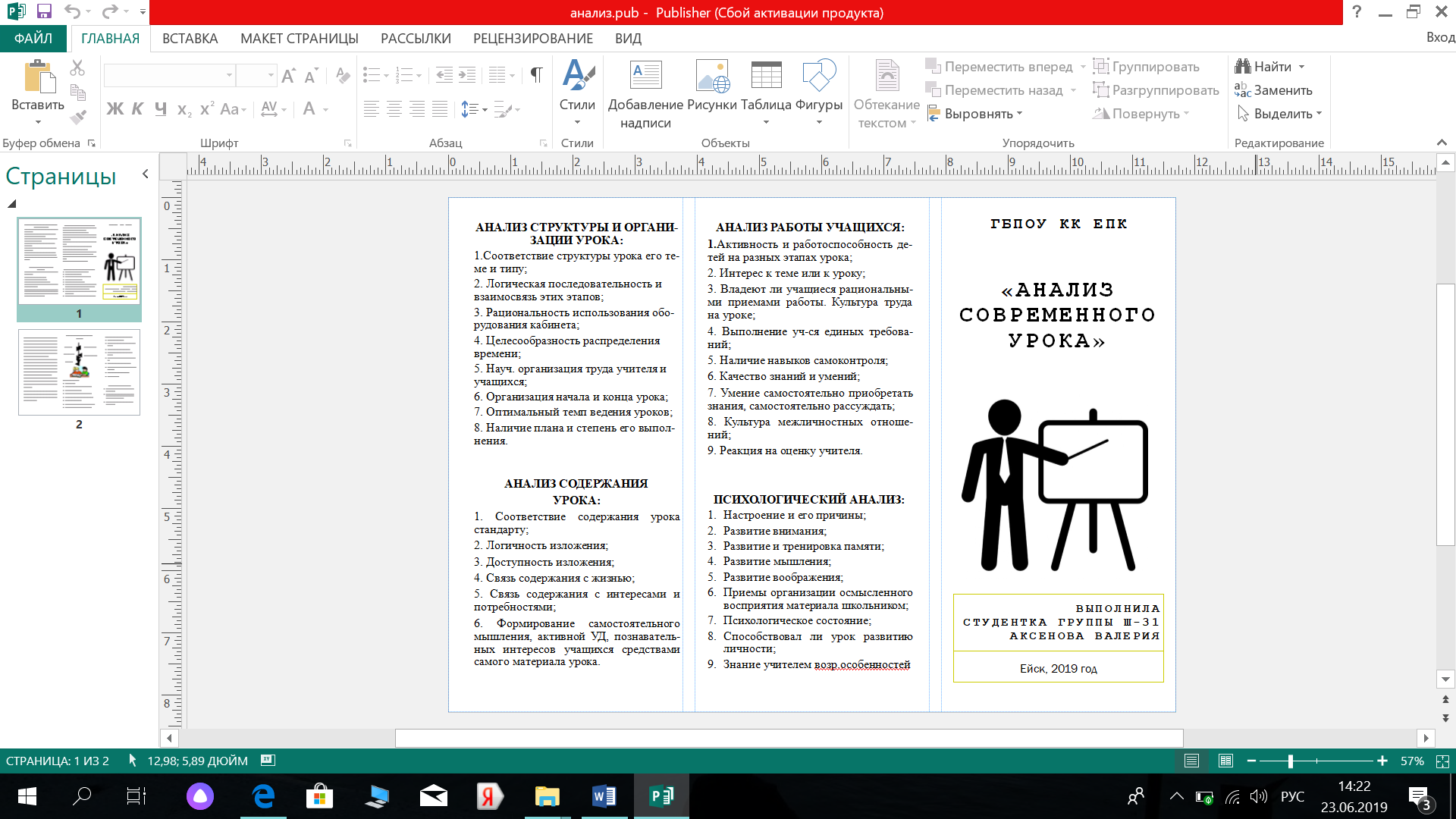1456x819 pixels.
Task: Show paragraph marks ¶
Action: 536,75
